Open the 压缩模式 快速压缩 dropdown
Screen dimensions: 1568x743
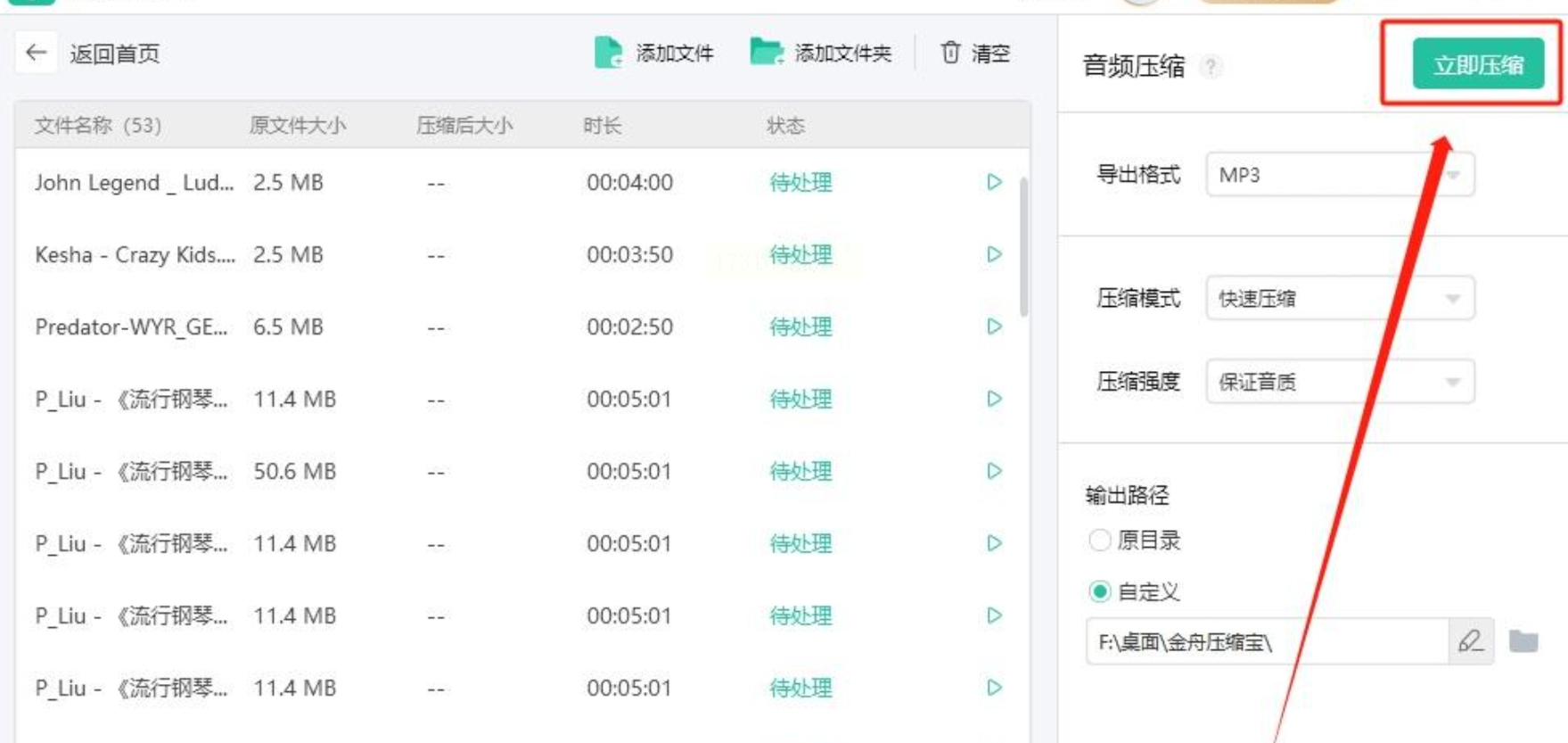[1340, 298]
